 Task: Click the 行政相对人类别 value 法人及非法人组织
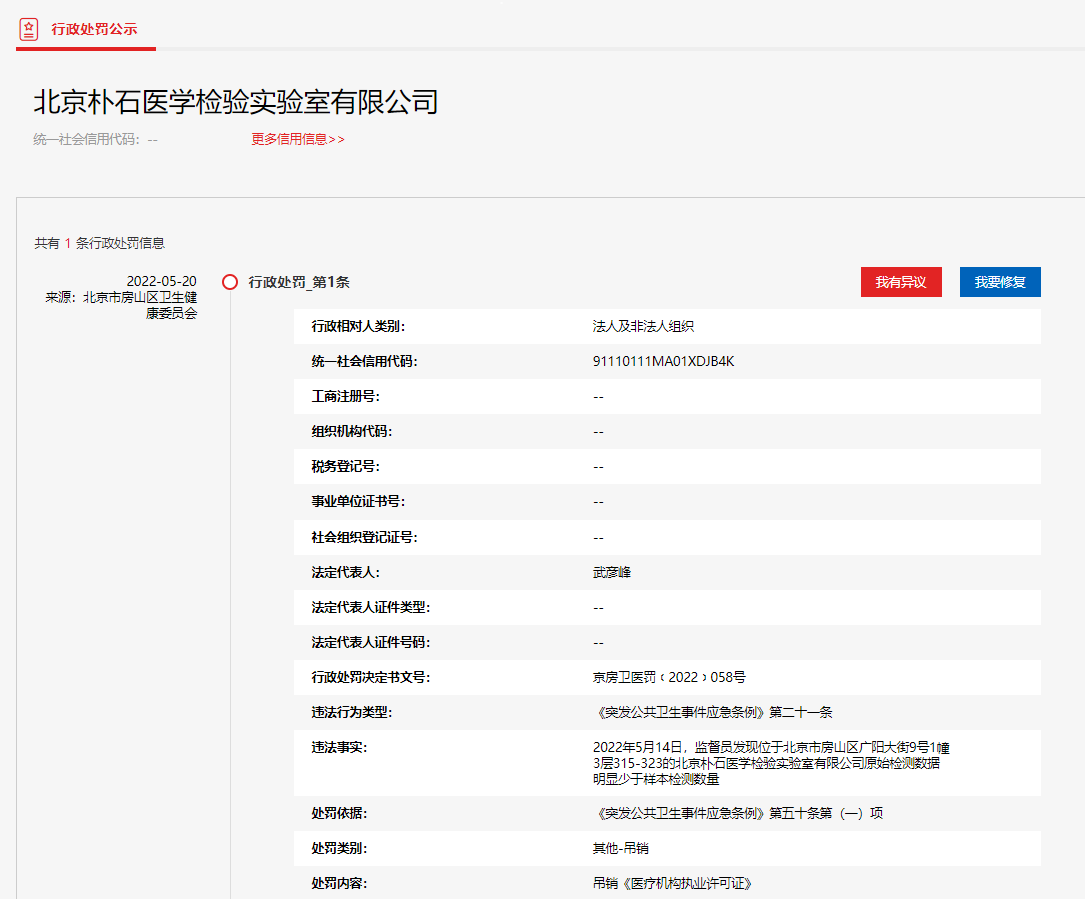pyautogui.click(x=643, y=326)
